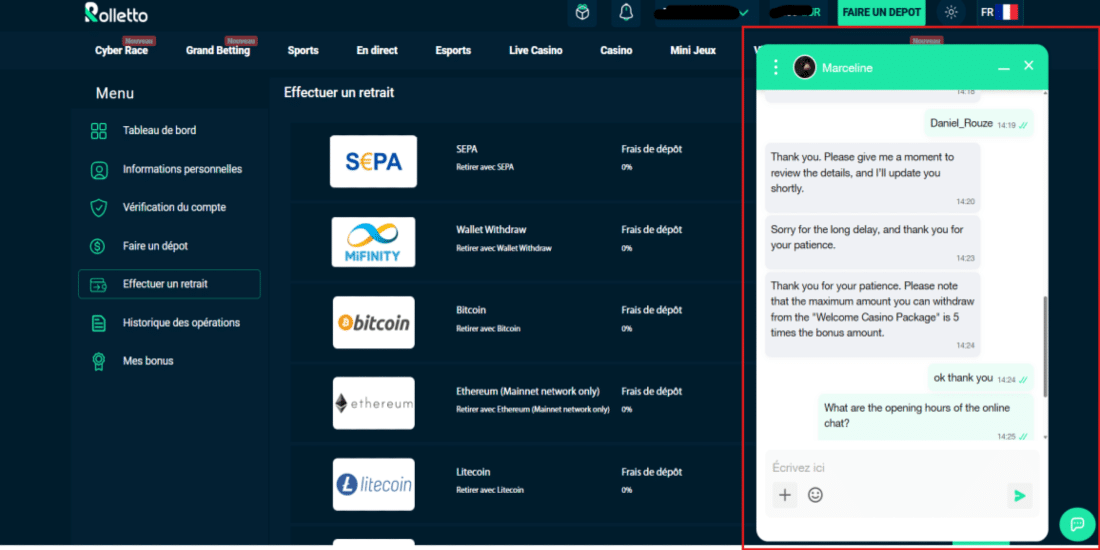Viewport: 1100px width, 550px height.
Task: Click Marceline agent avatar in chat
Action: coord(805,67)
